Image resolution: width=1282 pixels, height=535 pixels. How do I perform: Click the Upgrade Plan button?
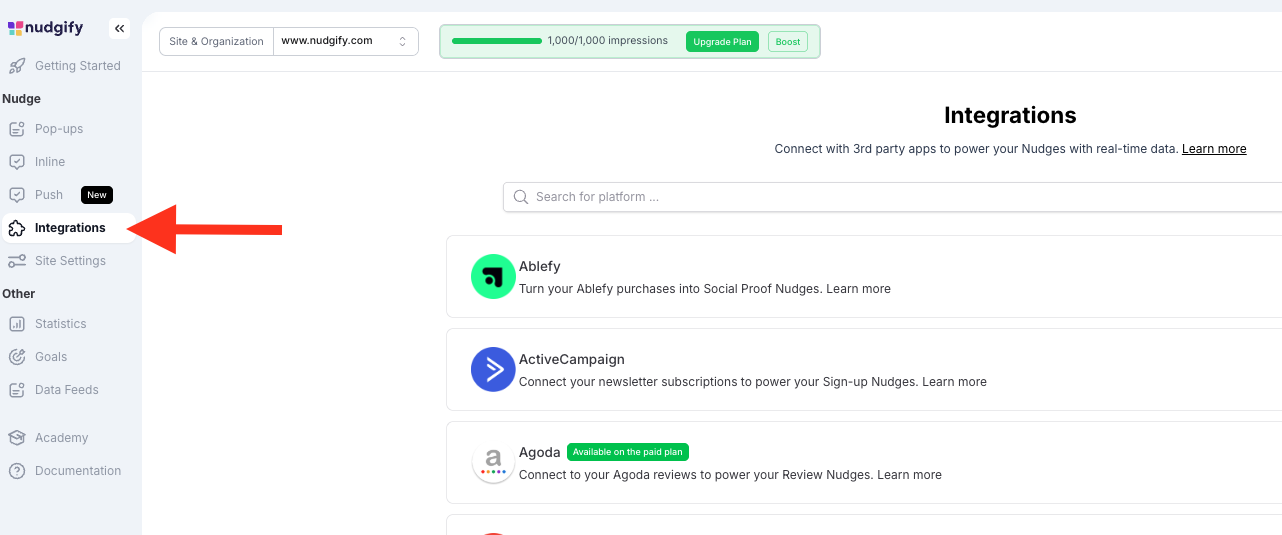tap(722, 42)
